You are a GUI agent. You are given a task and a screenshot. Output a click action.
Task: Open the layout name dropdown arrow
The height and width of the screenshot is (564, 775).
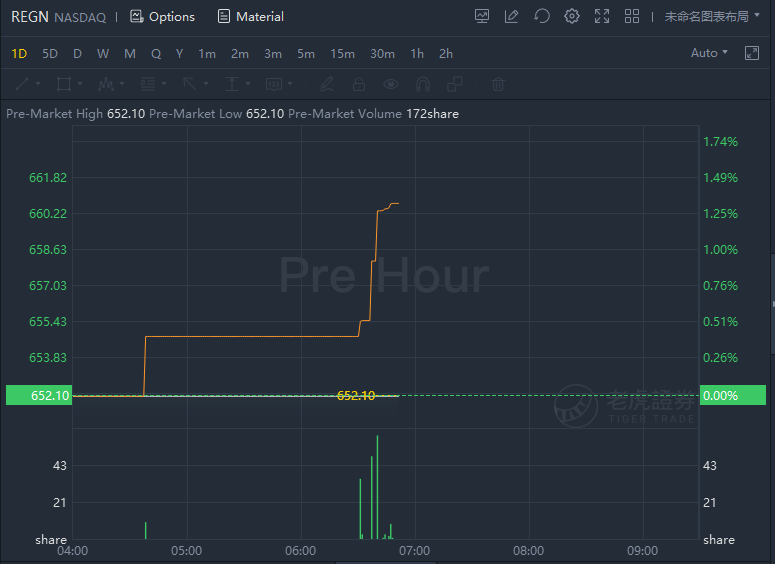point(757,16)
